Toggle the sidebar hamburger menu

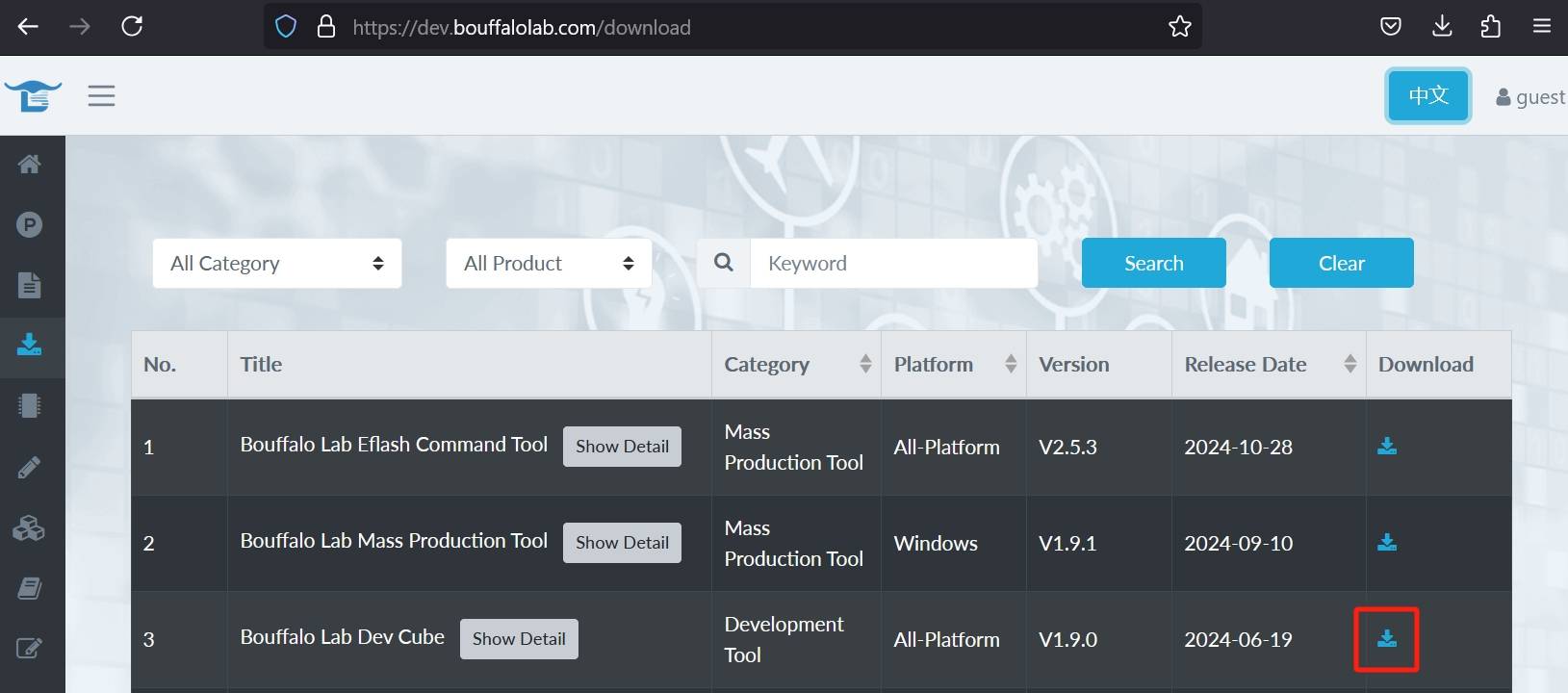click(101, 95)
